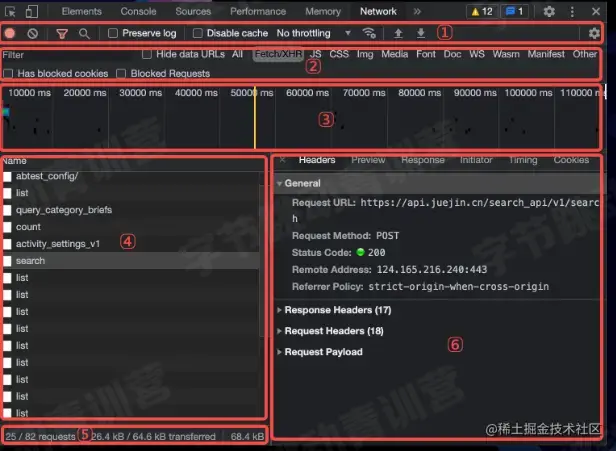
Task: Select the query_category_briefs request
Action: [x=131, y=210]
